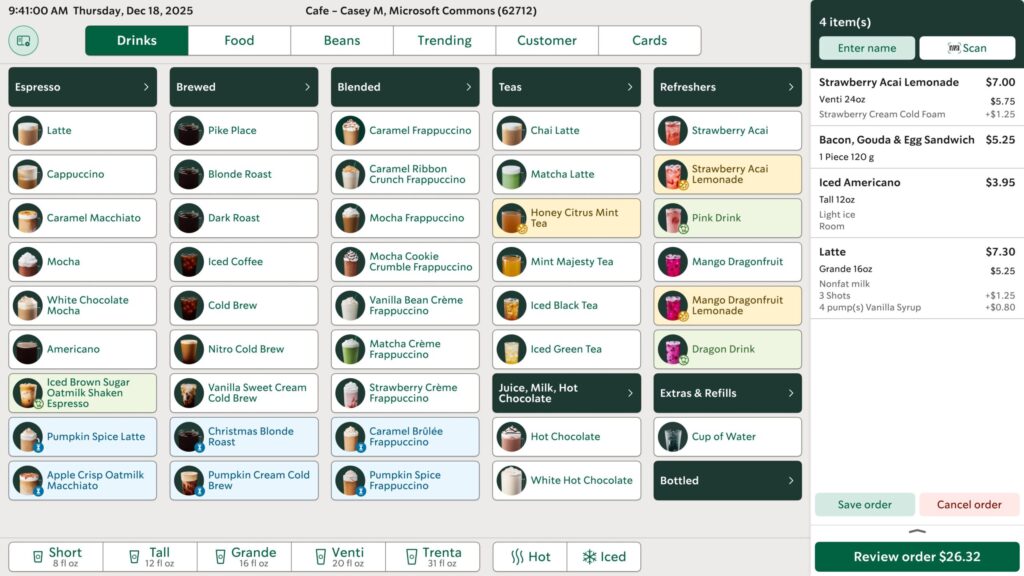Select the Short 8 fl oz size
Image resolution: width=1024 pixels, height=576 pixels.
click(x=56, y=556)
